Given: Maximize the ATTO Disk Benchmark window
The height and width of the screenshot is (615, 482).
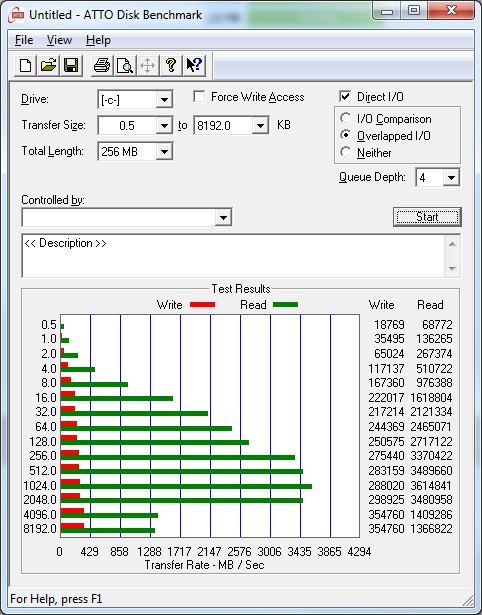Looking at the screenshot, I should (x=414, y=11).
